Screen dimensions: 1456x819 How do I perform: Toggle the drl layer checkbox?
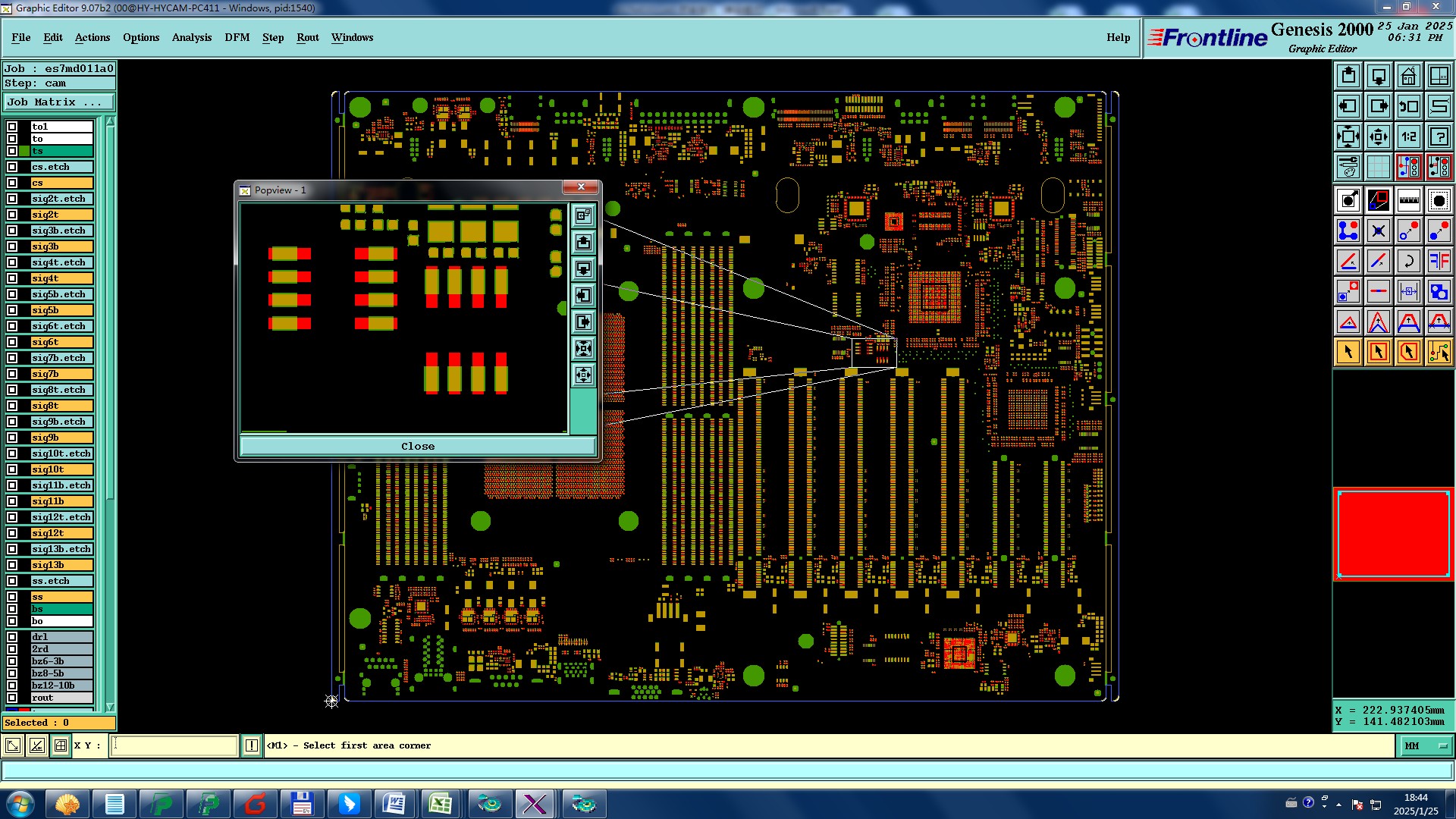coord(12,637)
